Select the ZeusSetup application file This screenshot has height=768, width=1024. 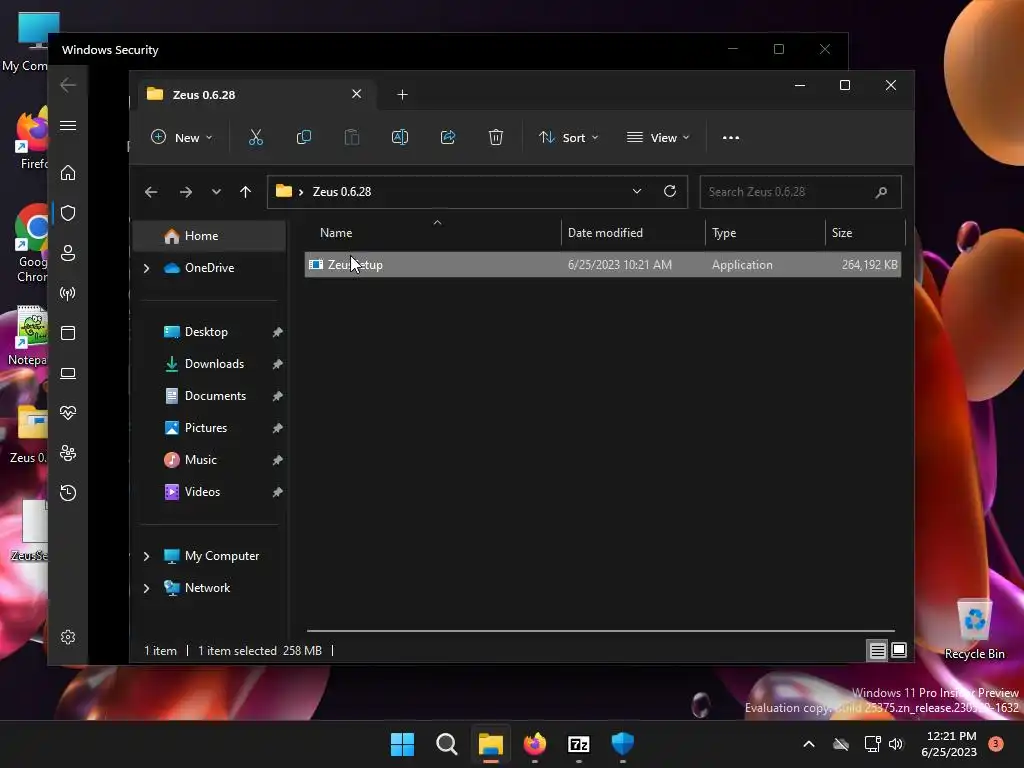point(603,264)
